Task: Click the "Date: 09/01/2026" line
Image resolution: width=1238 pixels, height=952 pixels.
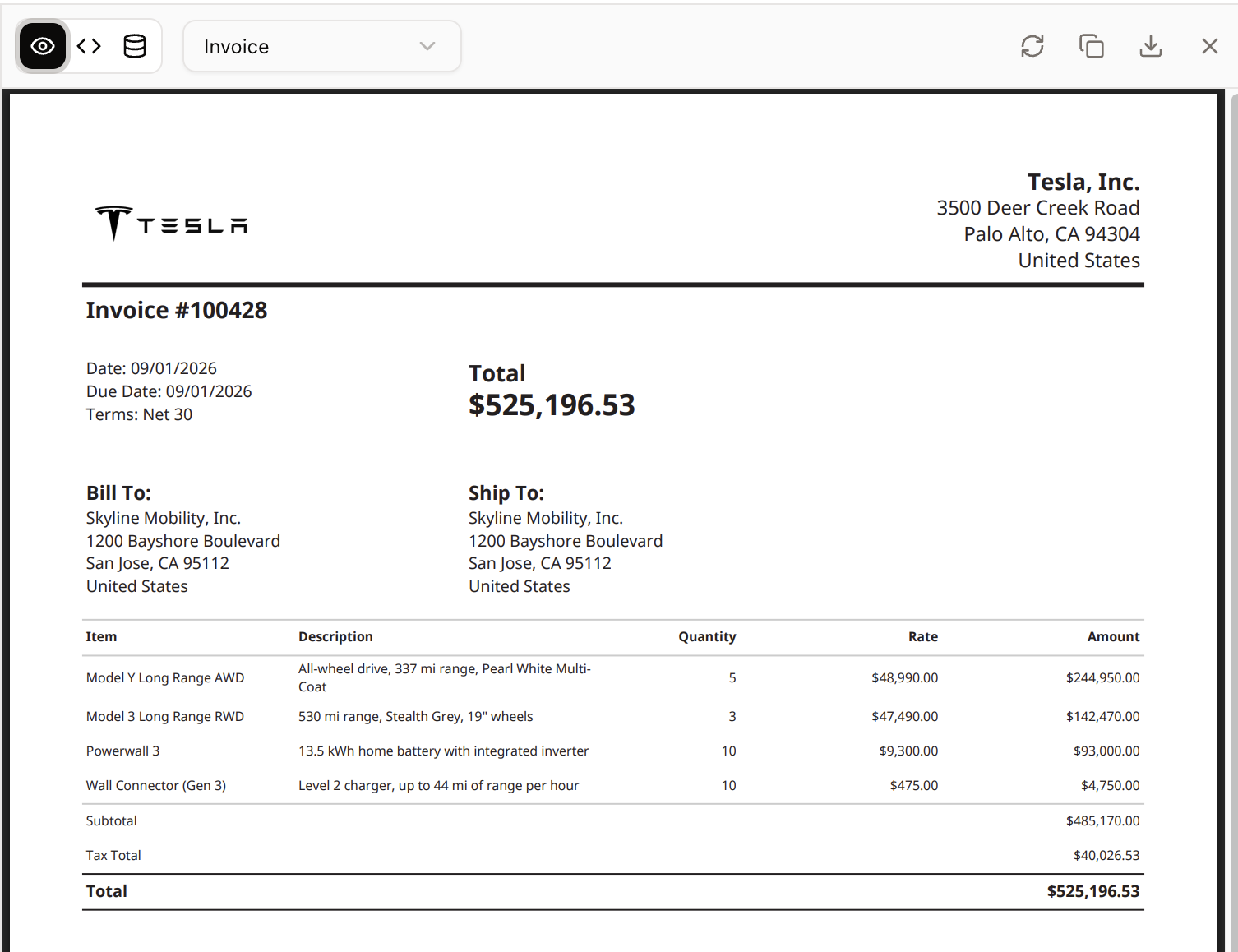Action: tap(151, 368)
